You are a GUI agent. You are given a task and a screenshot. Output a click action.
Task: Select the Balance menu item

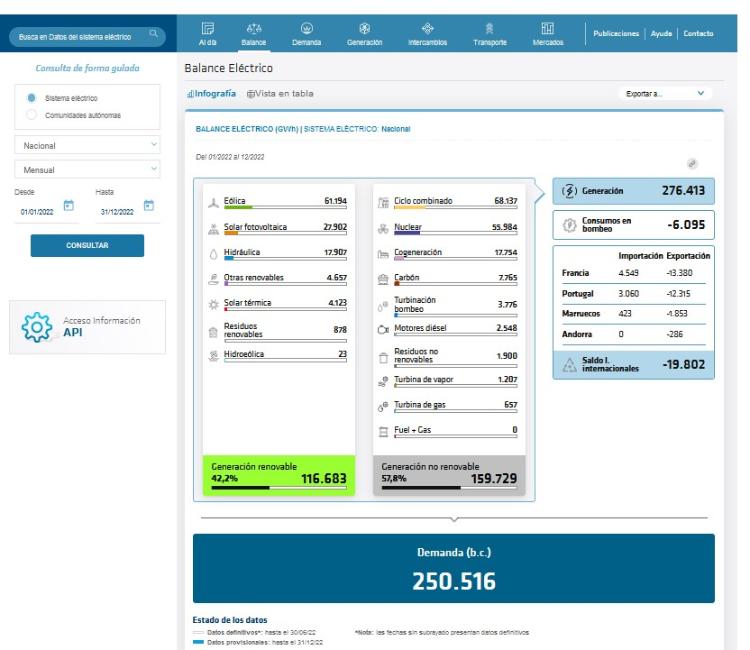point(253,34)
